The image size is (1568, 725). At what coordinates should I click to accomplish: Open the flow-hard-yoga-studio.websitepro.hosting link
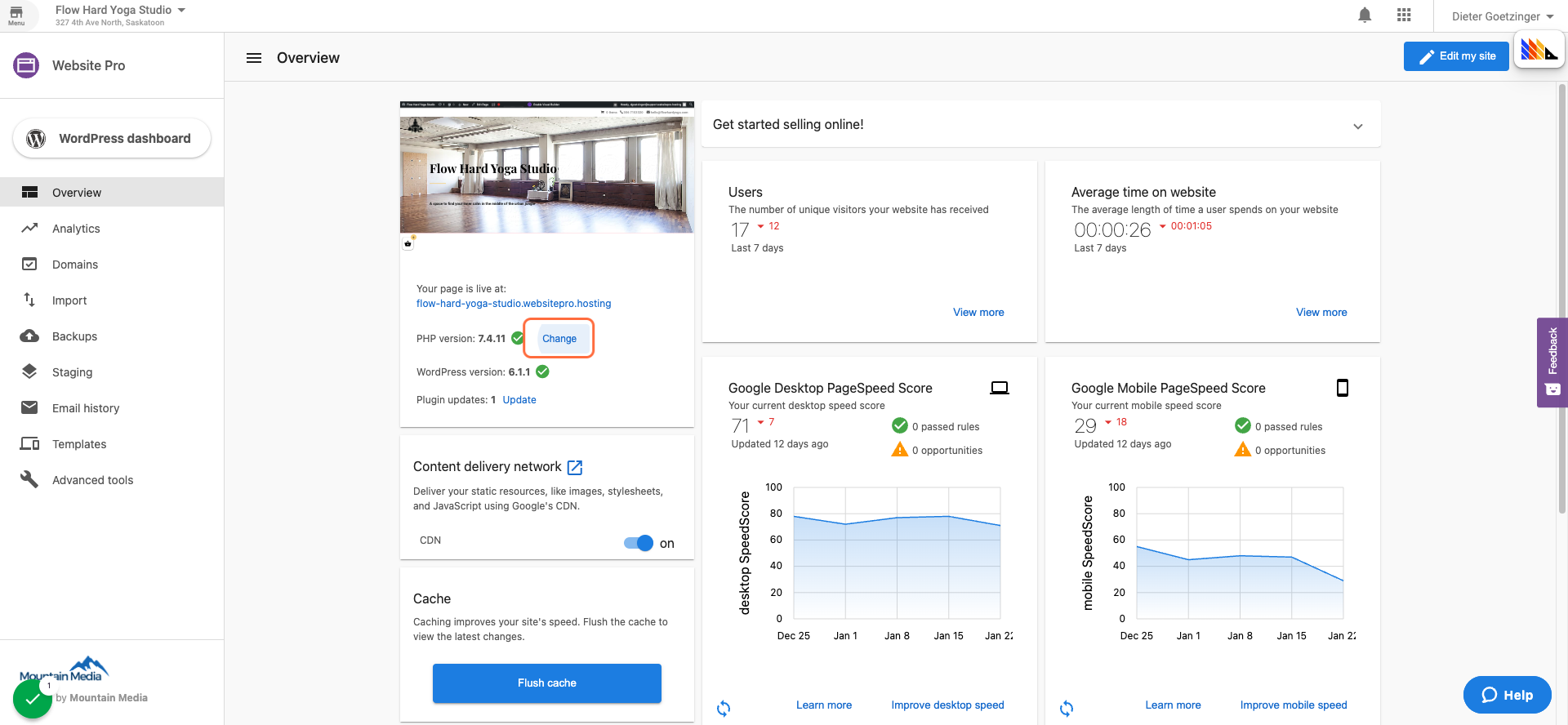514,304
